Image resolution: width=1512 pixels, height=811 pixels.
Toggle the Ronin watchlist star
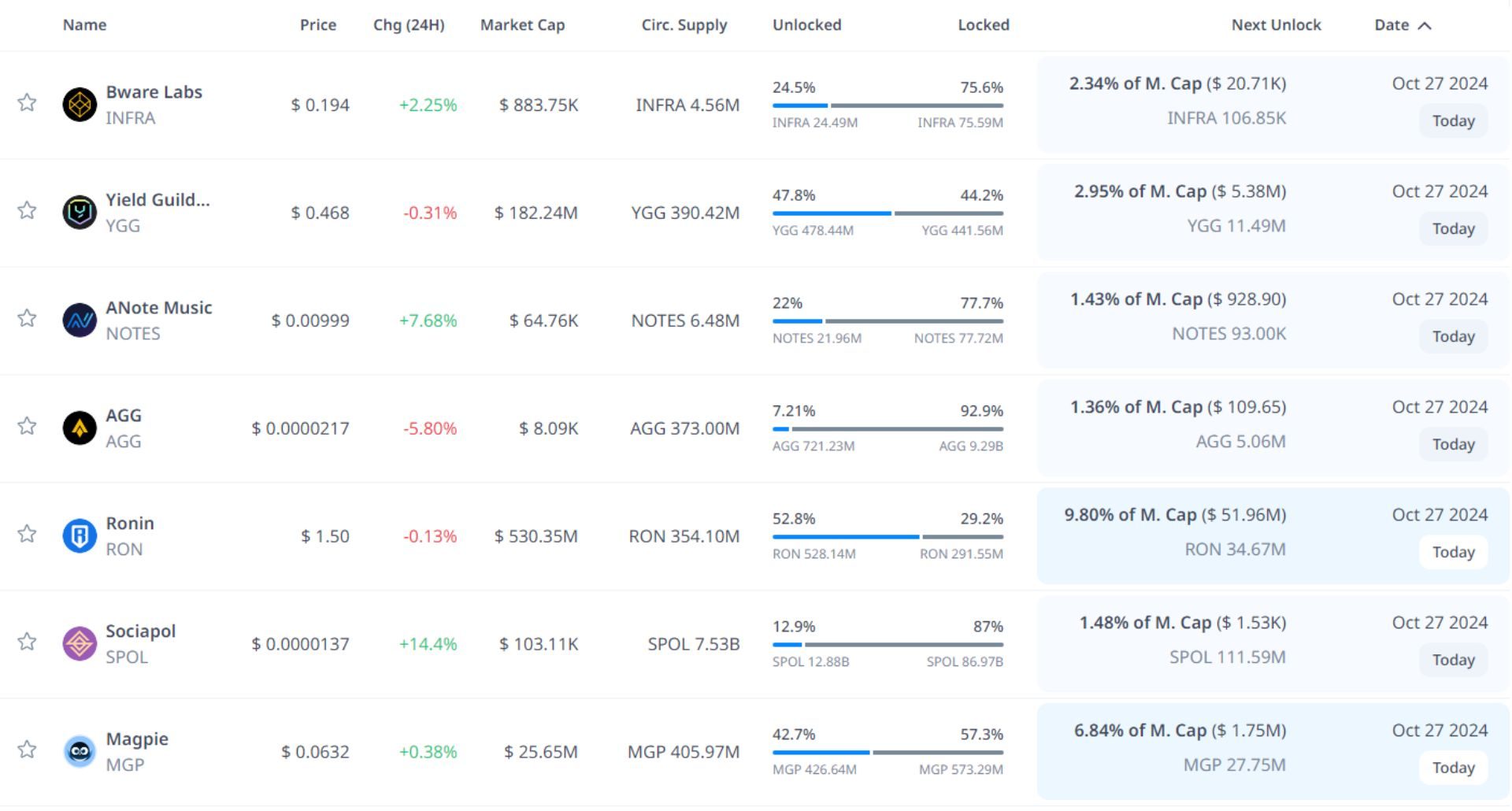click(28, 534)
